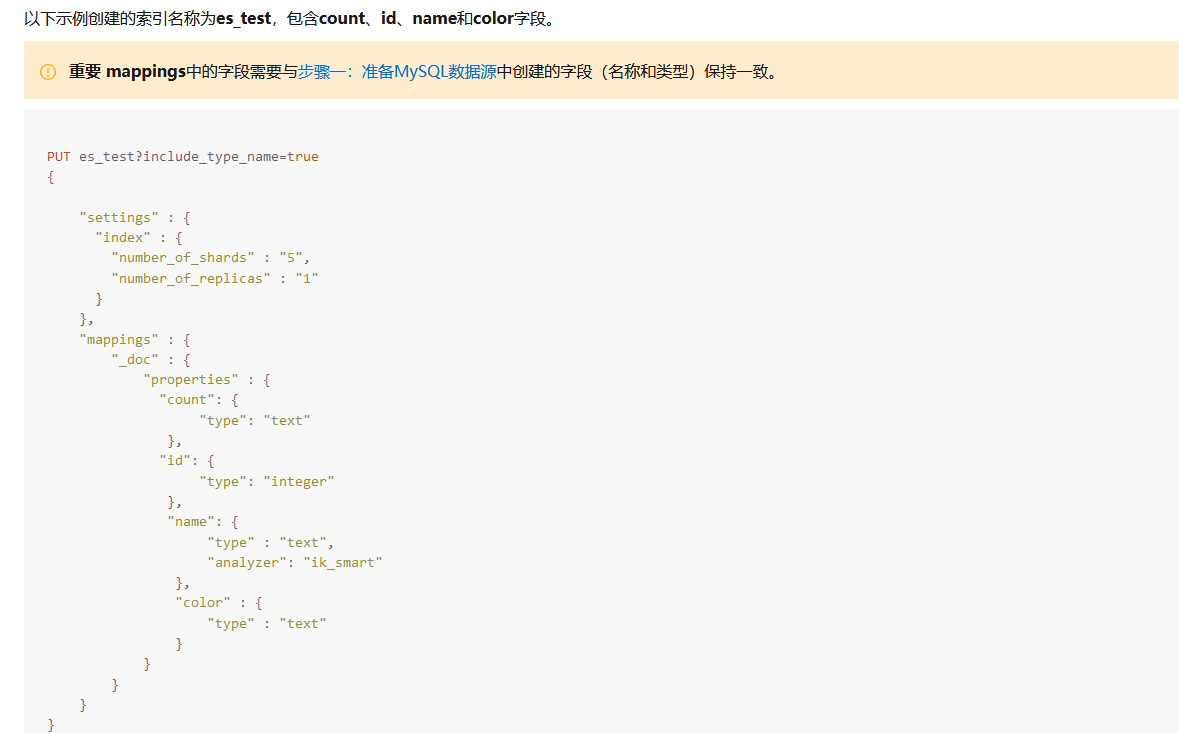The image size is (1179, 733).
Task: Select es_test?include_type_name=true request text
Action: tap(199, 156)
